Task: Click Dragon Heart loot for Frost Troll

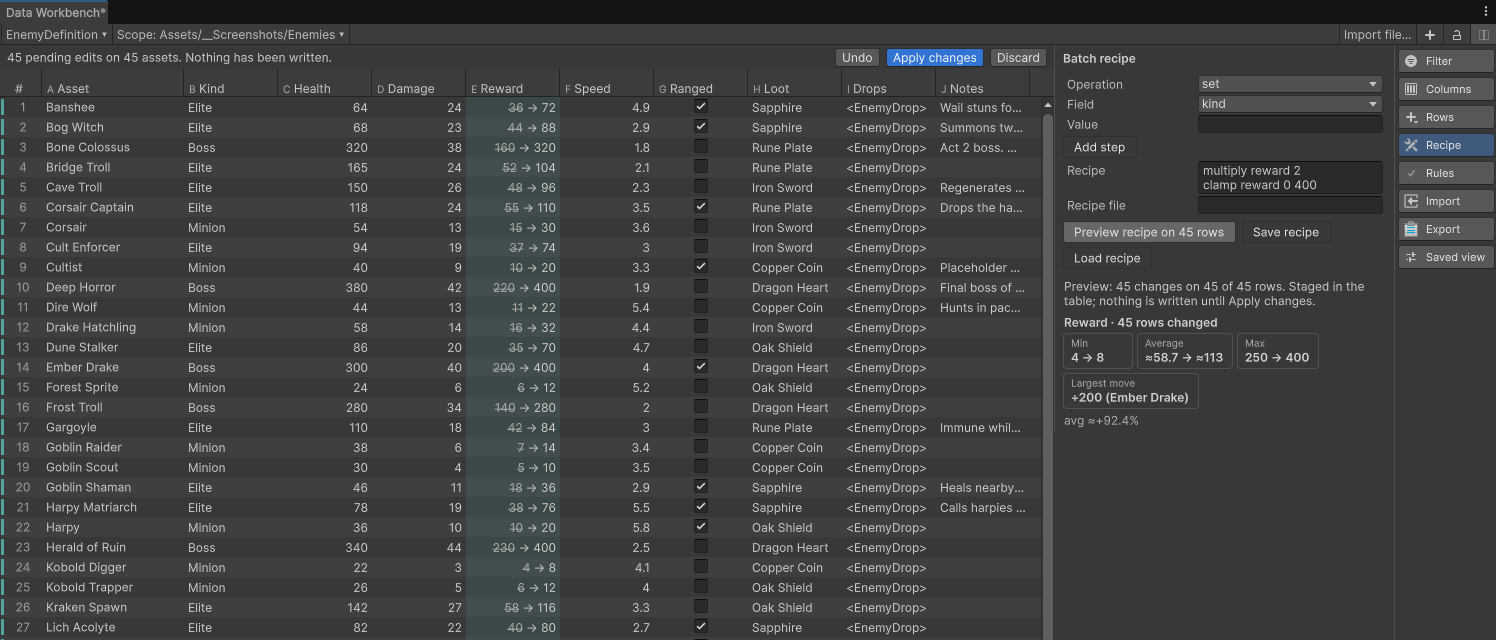Action: pyautogui.click(x=795, y=407)
